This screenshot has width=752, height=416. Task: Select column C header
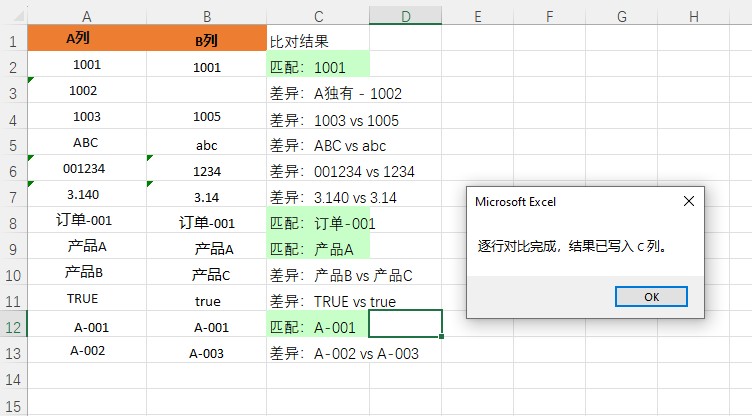coord(318,17)
